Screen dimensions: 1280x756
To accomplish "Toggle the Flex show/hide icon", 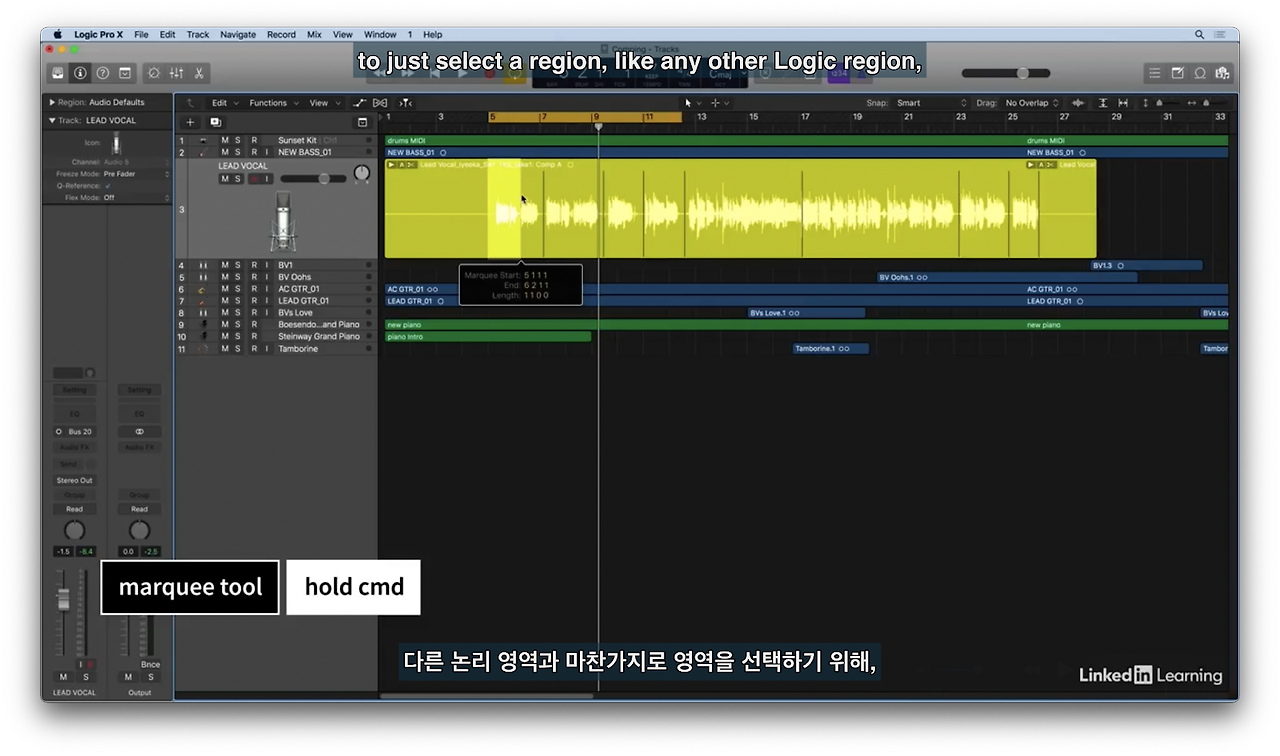I will coord(380,103).
